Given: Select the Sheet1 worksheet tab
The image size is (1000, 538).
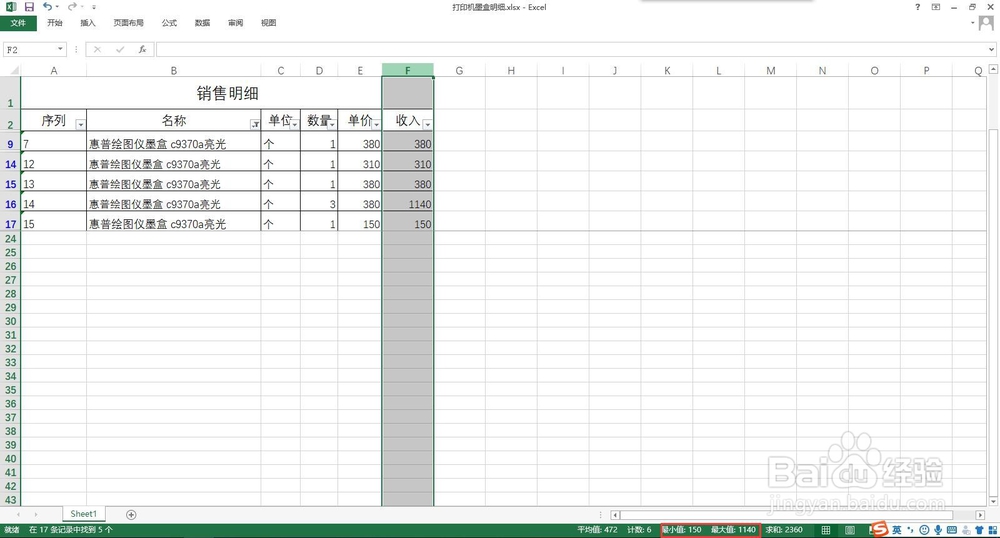Looking at the screenshot, I should (84, 514).
